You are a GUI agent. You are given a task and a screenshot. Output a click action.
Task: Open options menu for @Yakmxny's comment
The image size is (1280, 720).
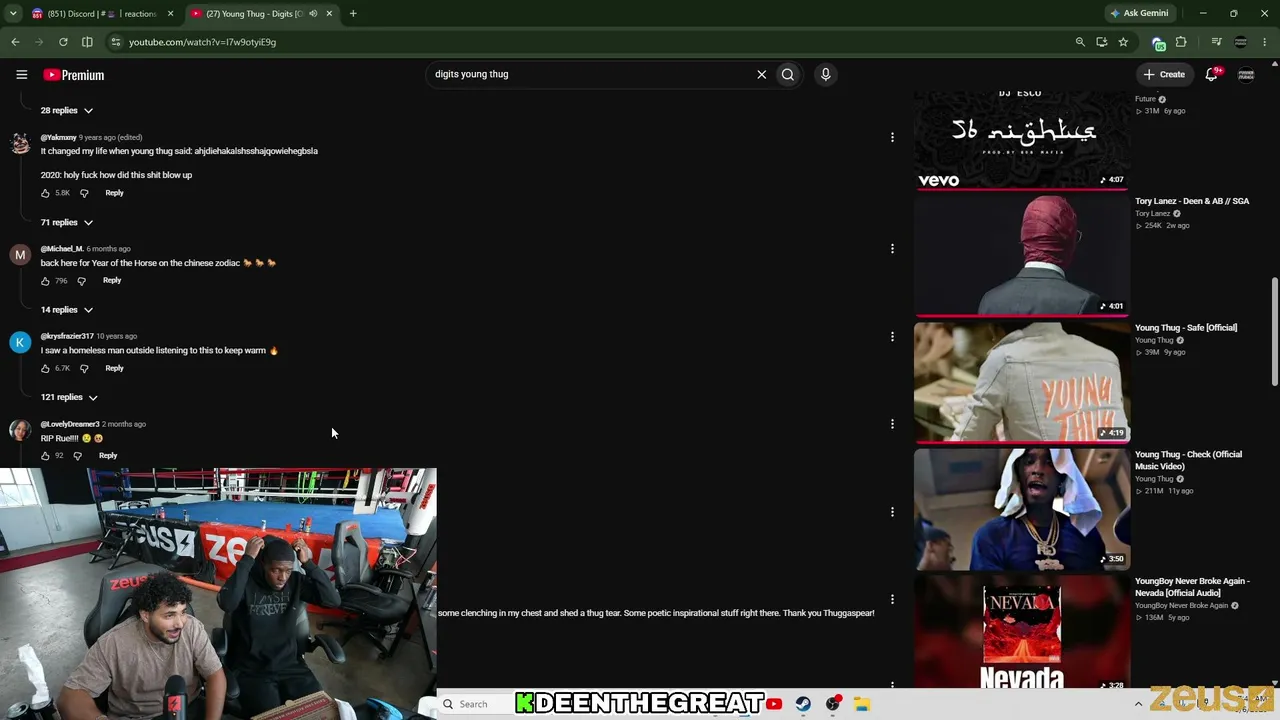892,137
